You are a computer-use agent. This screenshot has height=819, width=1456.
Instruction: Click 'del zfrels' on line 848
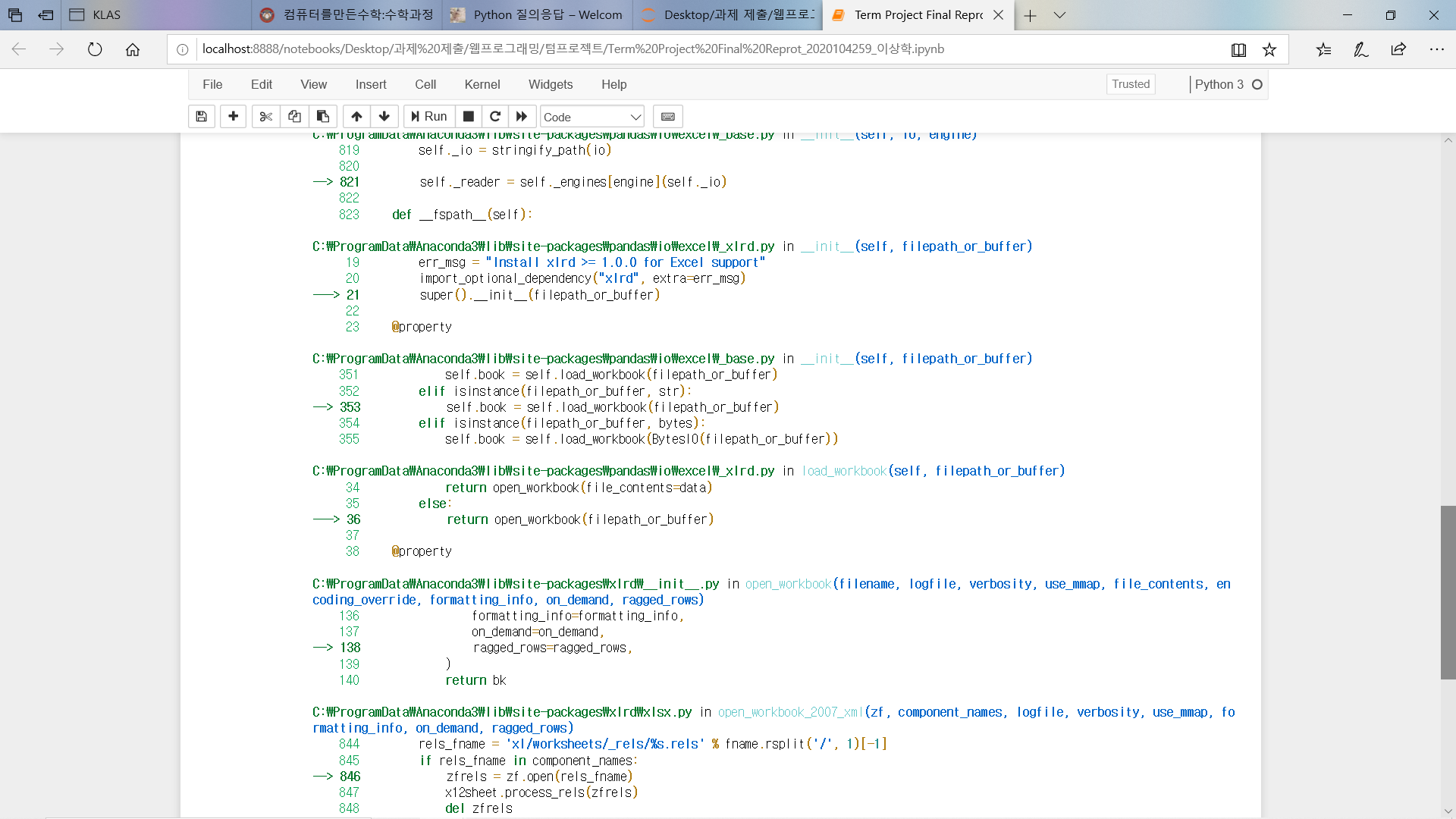pyautogui.click(x=479, y=808)
